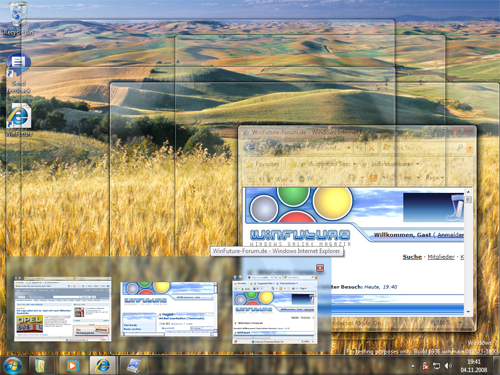Launch Windows Media Player from the taskbar
This screenshot has width=500, height=375.
[71, 365]
